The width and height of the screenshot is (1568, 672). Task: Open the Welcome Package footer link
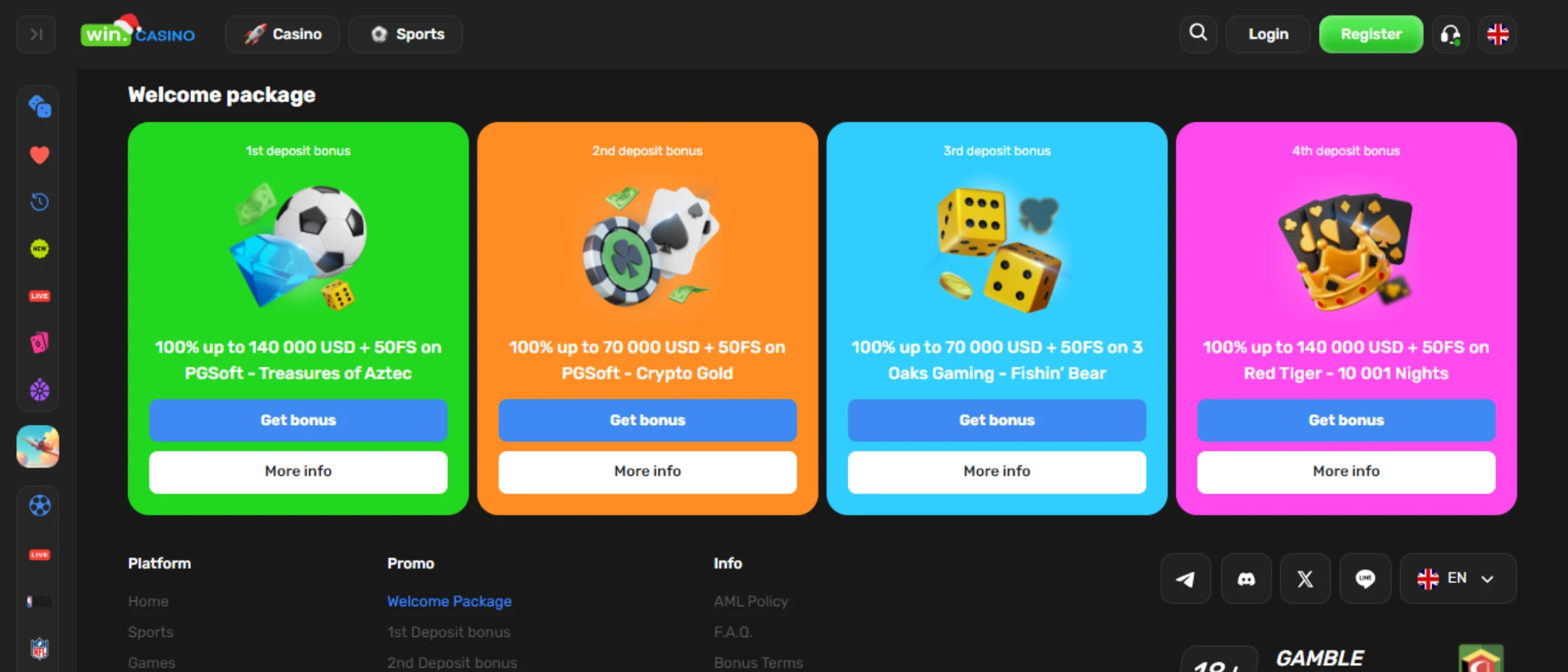click(449, 601)
